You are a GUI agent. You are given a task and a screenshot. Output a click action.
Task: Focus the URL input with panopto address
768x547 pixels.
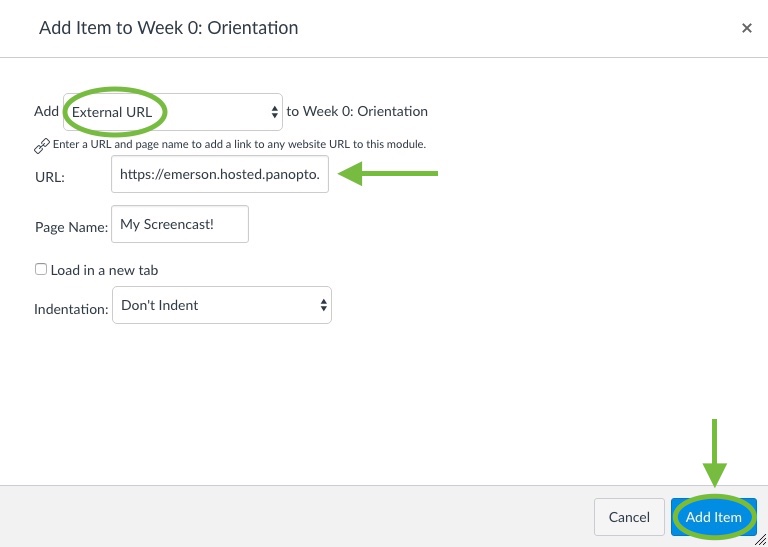[x=220, y=174]
